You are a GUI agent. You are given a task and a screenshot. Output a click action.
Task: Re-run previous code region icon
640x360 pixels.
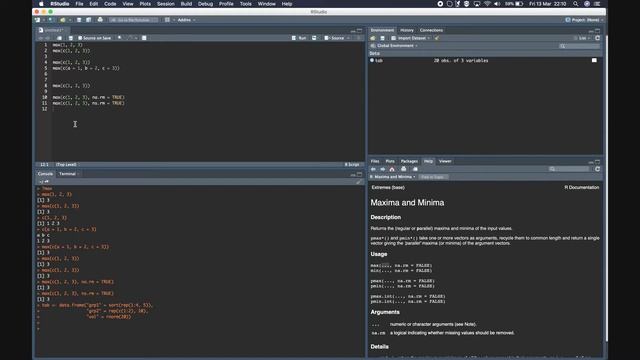coord(314,38)
